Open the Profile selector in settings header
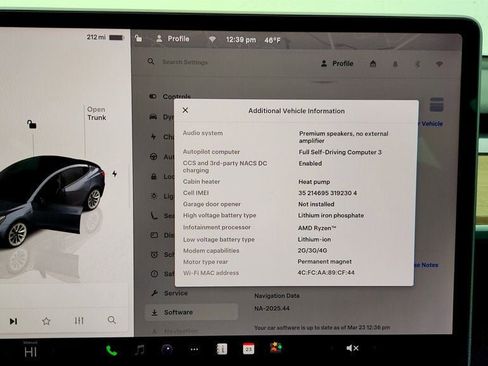Viewport: 488px width, 366px height. (337, 63)
